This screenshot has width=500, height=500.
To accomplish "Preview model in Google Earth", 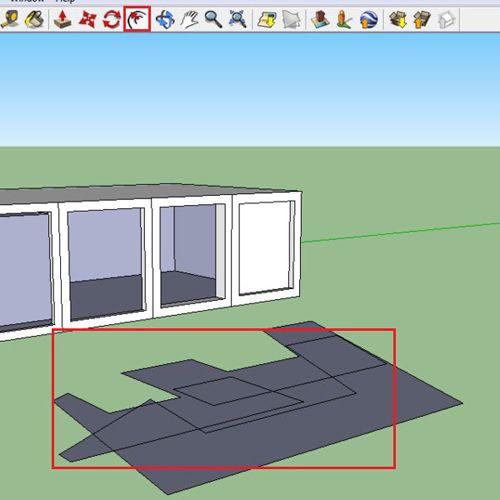I will (x=369, y=19).
